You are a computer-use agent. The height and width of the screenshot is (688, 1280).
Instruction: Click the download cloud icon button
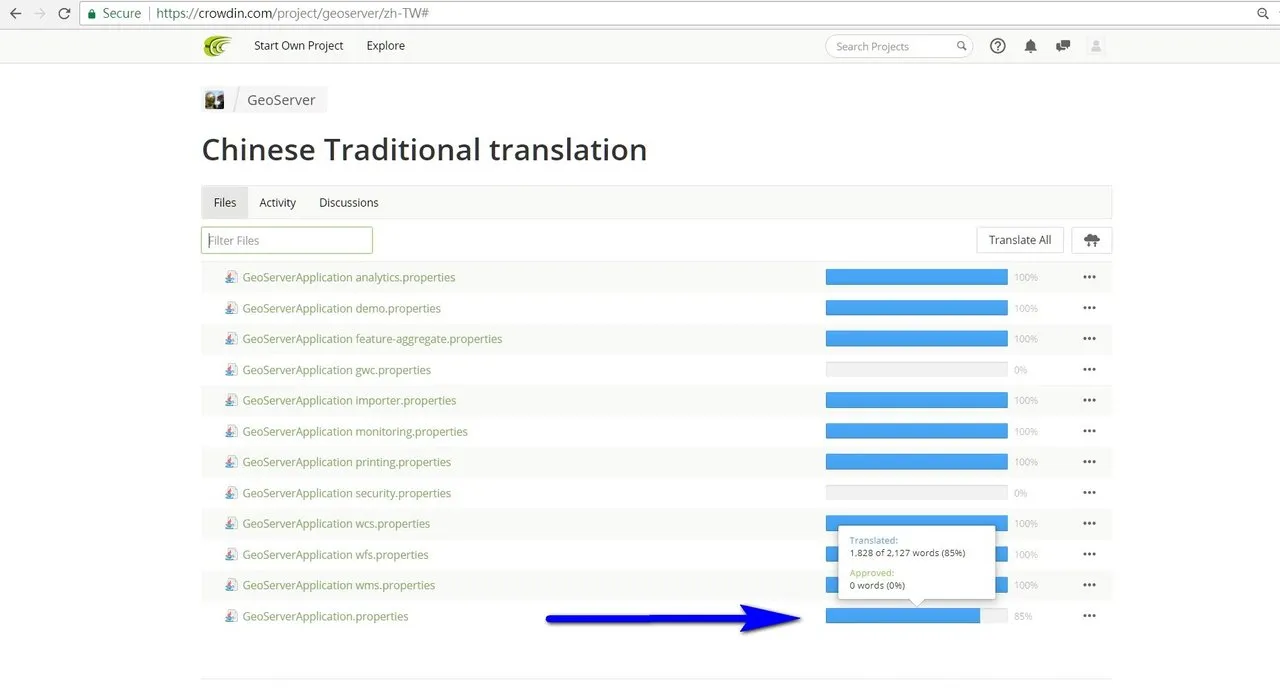click(1092, 240)
